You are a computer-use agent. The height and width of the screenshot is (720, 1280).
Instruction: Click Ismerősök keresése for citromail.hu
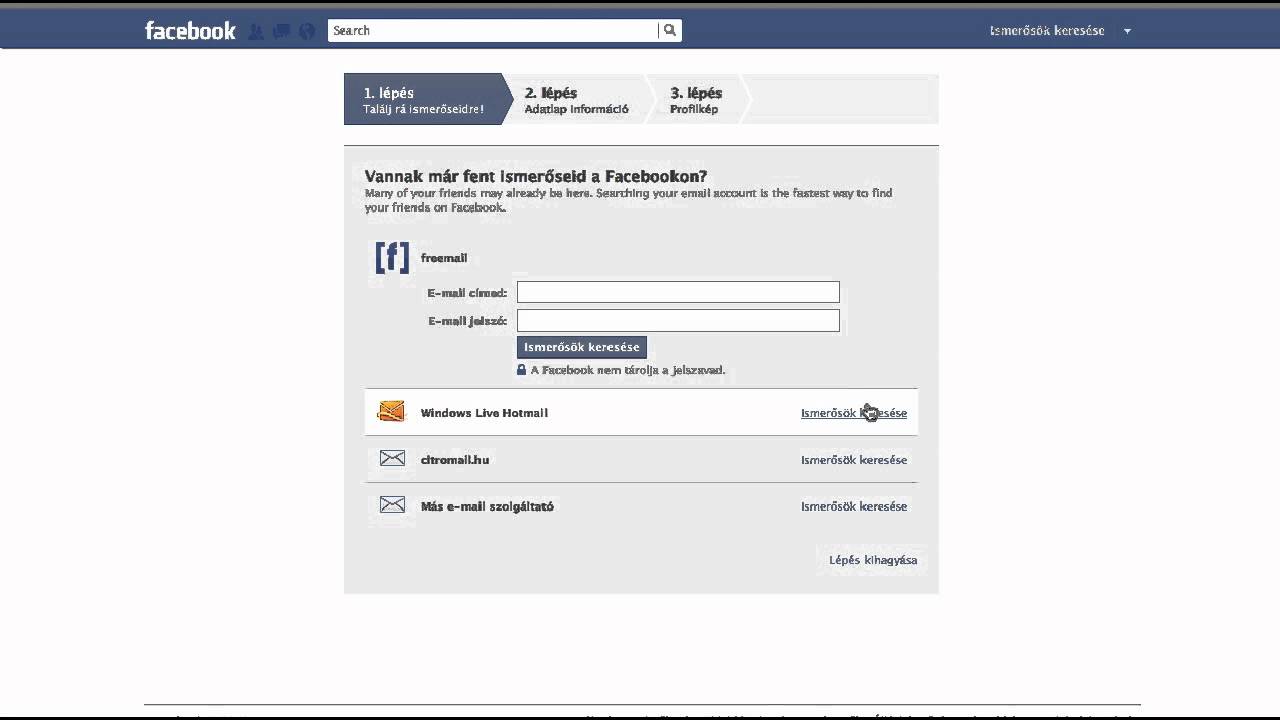tap(854, 460)
